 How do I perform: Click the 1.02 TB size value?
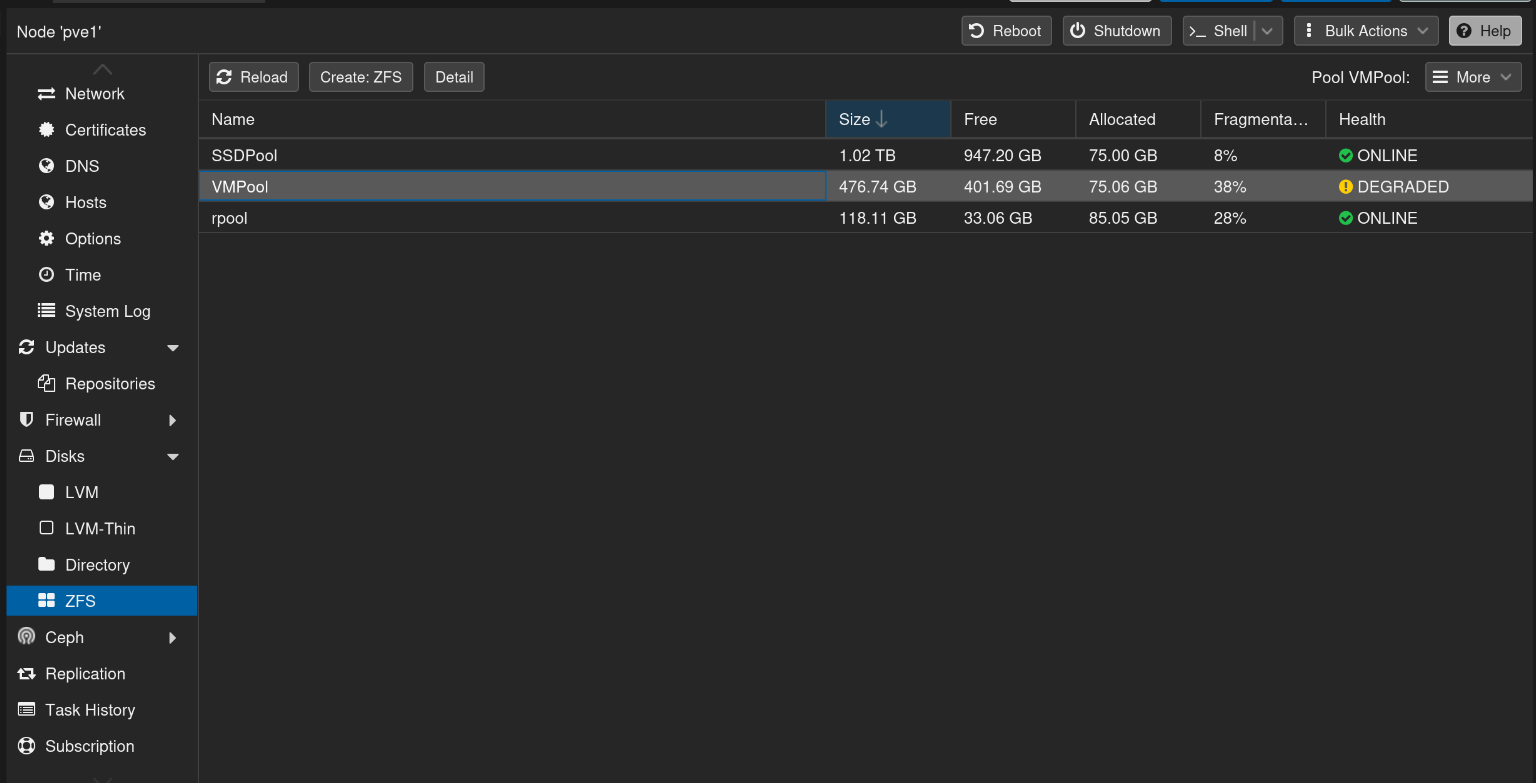pyautogui.click(x=867, y=156)
